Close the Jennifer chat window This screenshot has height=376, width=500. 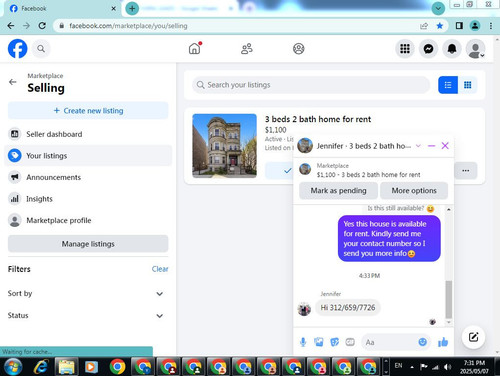(445, 146)
